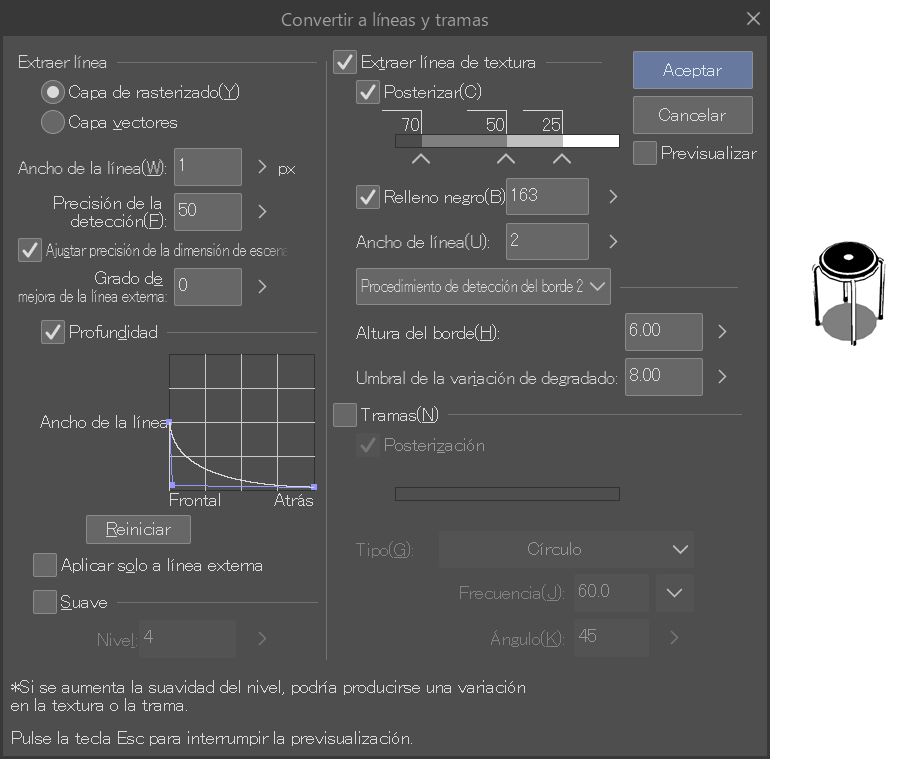The width and height of the screenshot is (921, 759).
Task: Enable the Previsualizar checkbox
Action: pyautogui.click(x=645, y=153)
